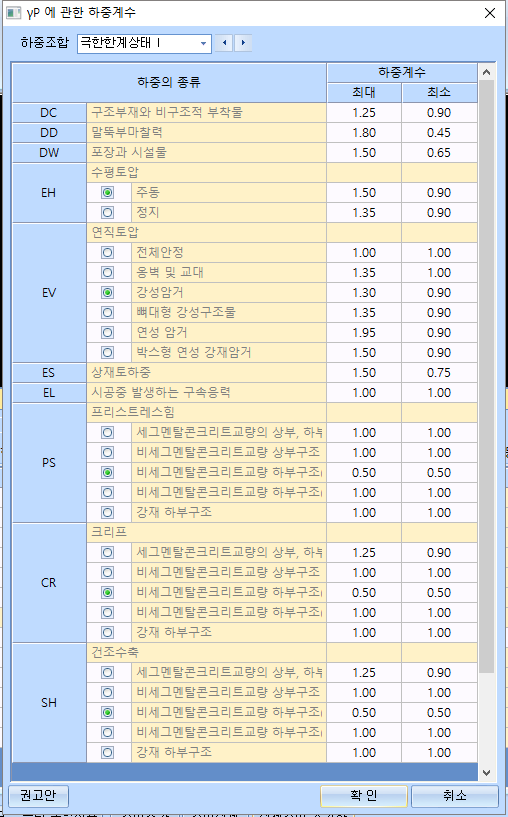Select 옹벽 및 교대 radio option
Image resolution: width=508 pixels, height=817 pixels.
108,273
